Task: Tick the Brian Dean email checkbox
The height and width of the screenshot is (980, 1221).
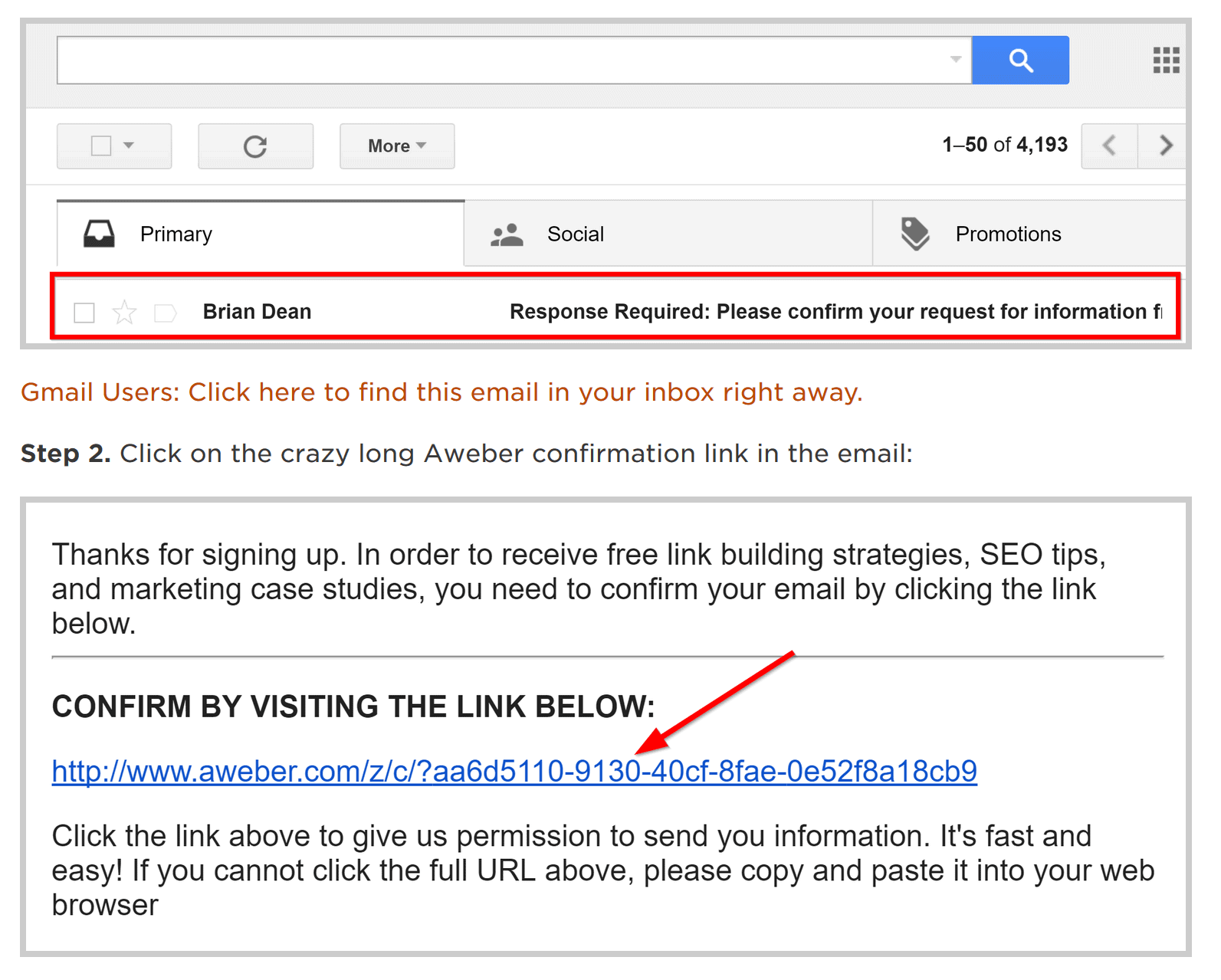Action: pos(84,313)
